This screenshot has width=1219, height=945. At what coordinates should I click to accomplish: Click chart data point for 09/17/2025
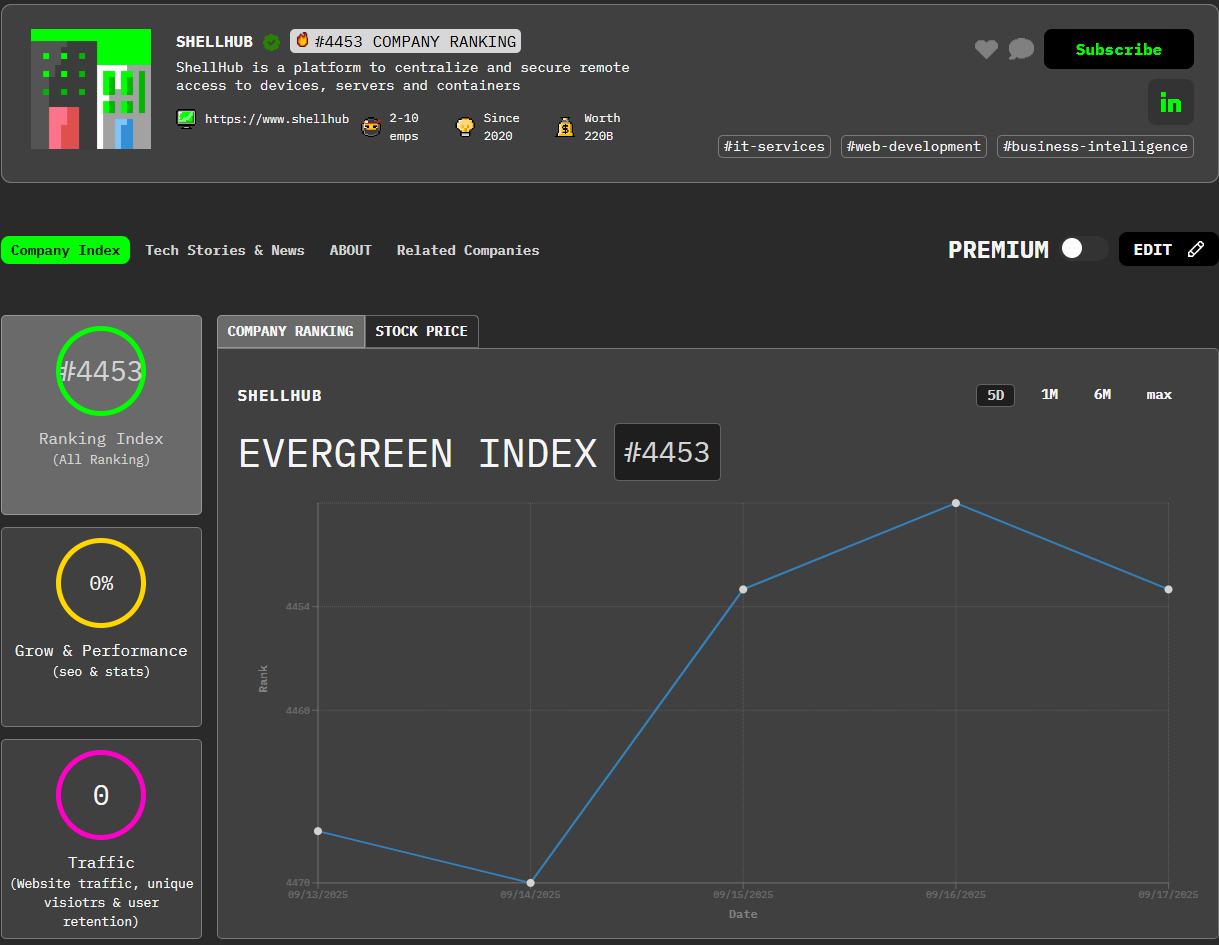point(1169,589)
